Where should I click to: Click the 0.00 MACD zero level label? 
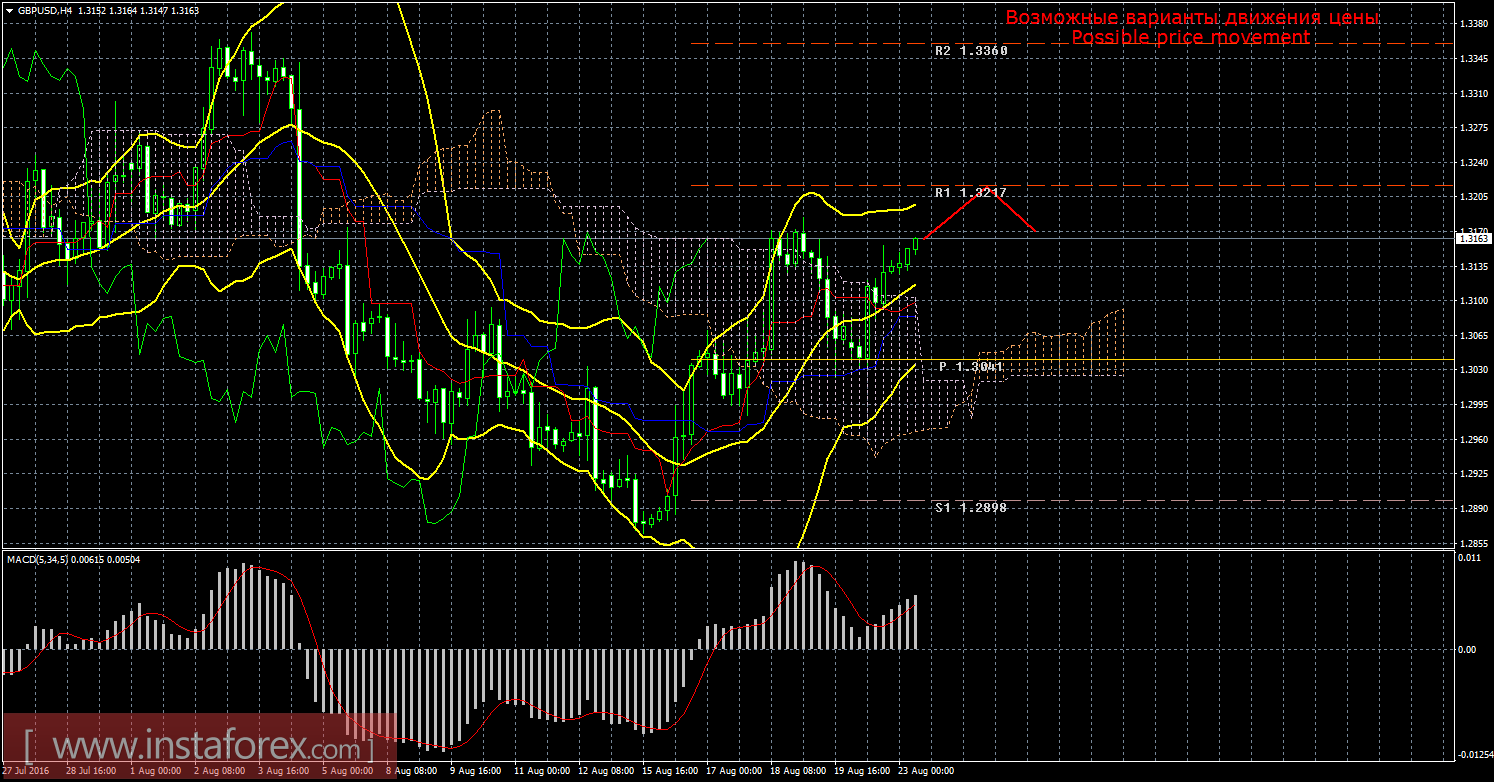1465,649
